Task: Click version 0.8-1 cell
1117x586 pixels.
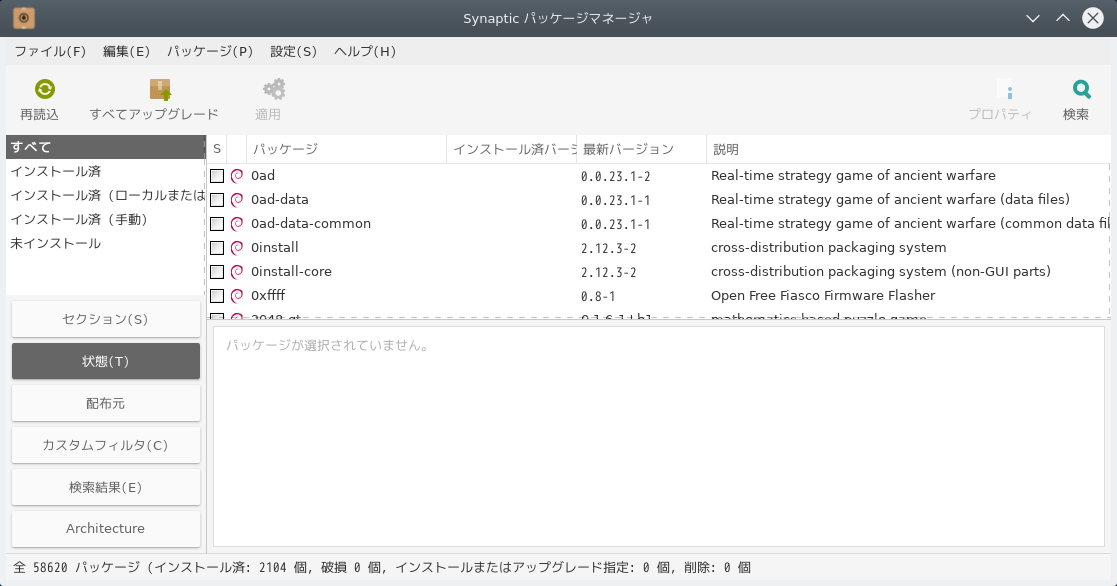Action: coord(598,296)
